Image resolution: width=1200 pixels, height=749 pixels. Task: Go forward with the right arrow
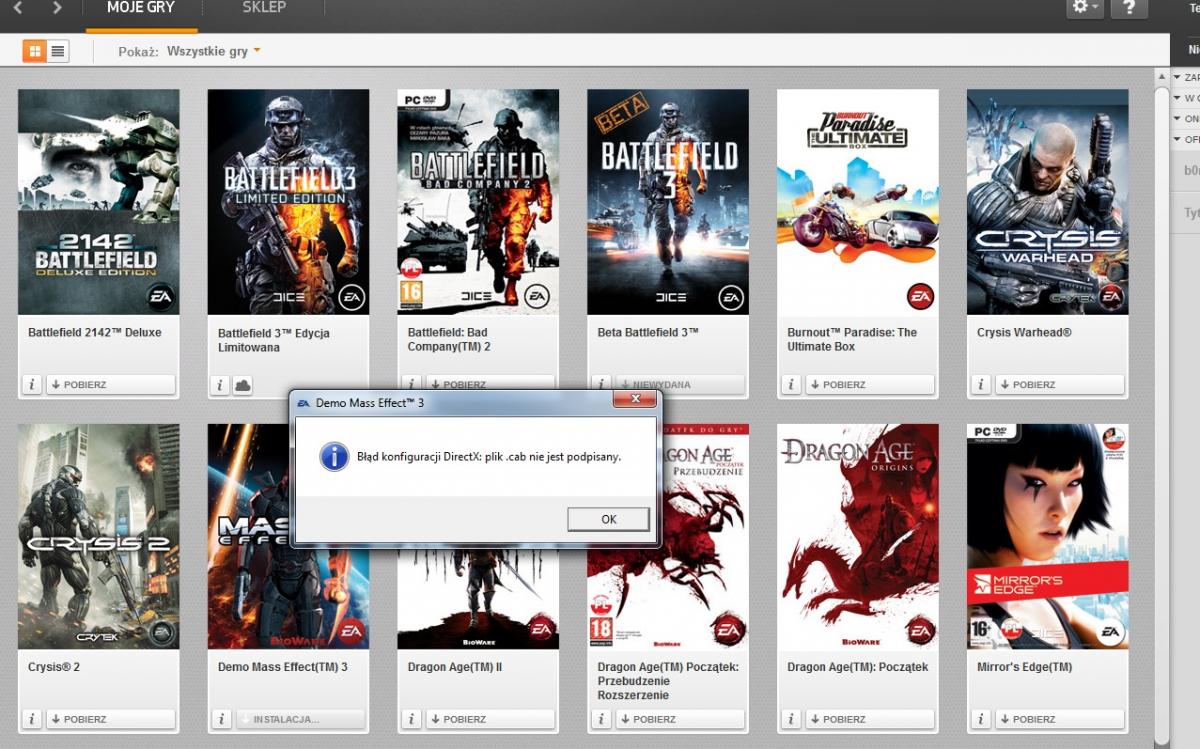click(56, 8)
